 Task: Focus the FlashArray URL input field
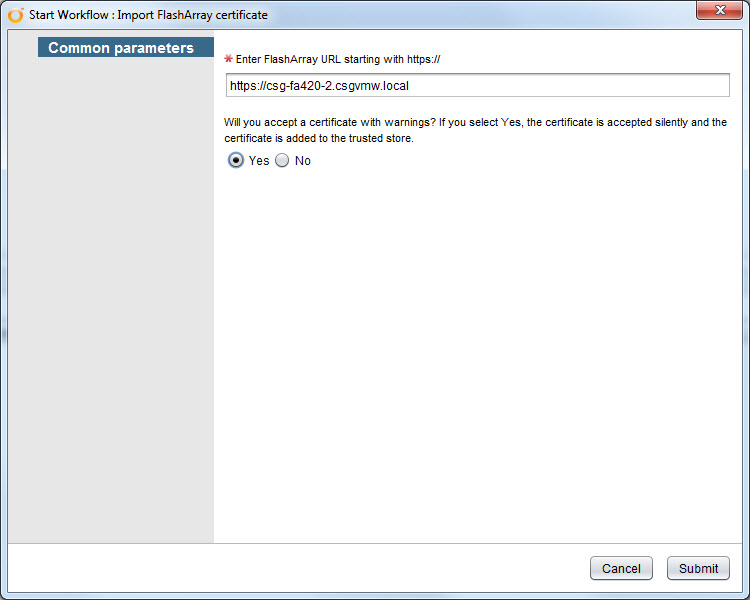point(477,85)
